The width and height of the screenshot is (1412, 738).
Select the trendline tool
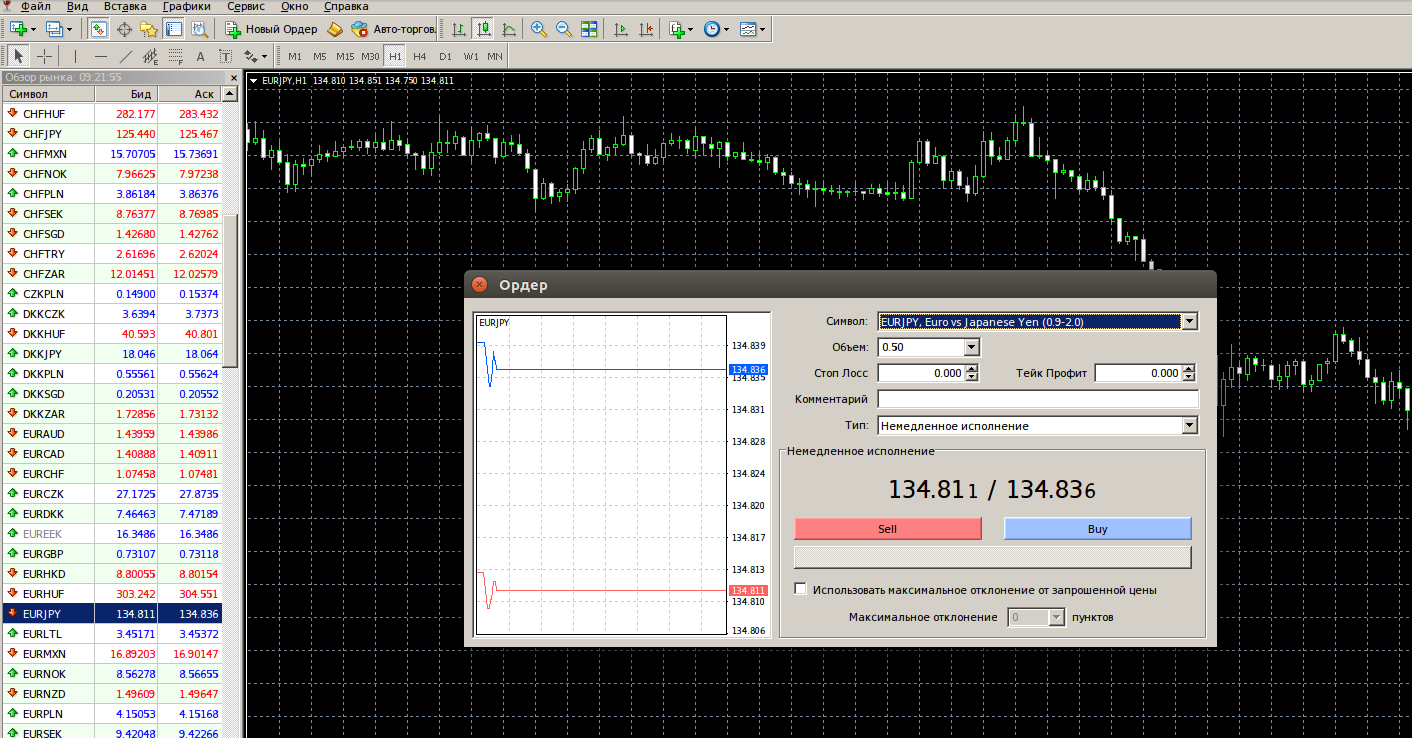click(x=126, y=56)
